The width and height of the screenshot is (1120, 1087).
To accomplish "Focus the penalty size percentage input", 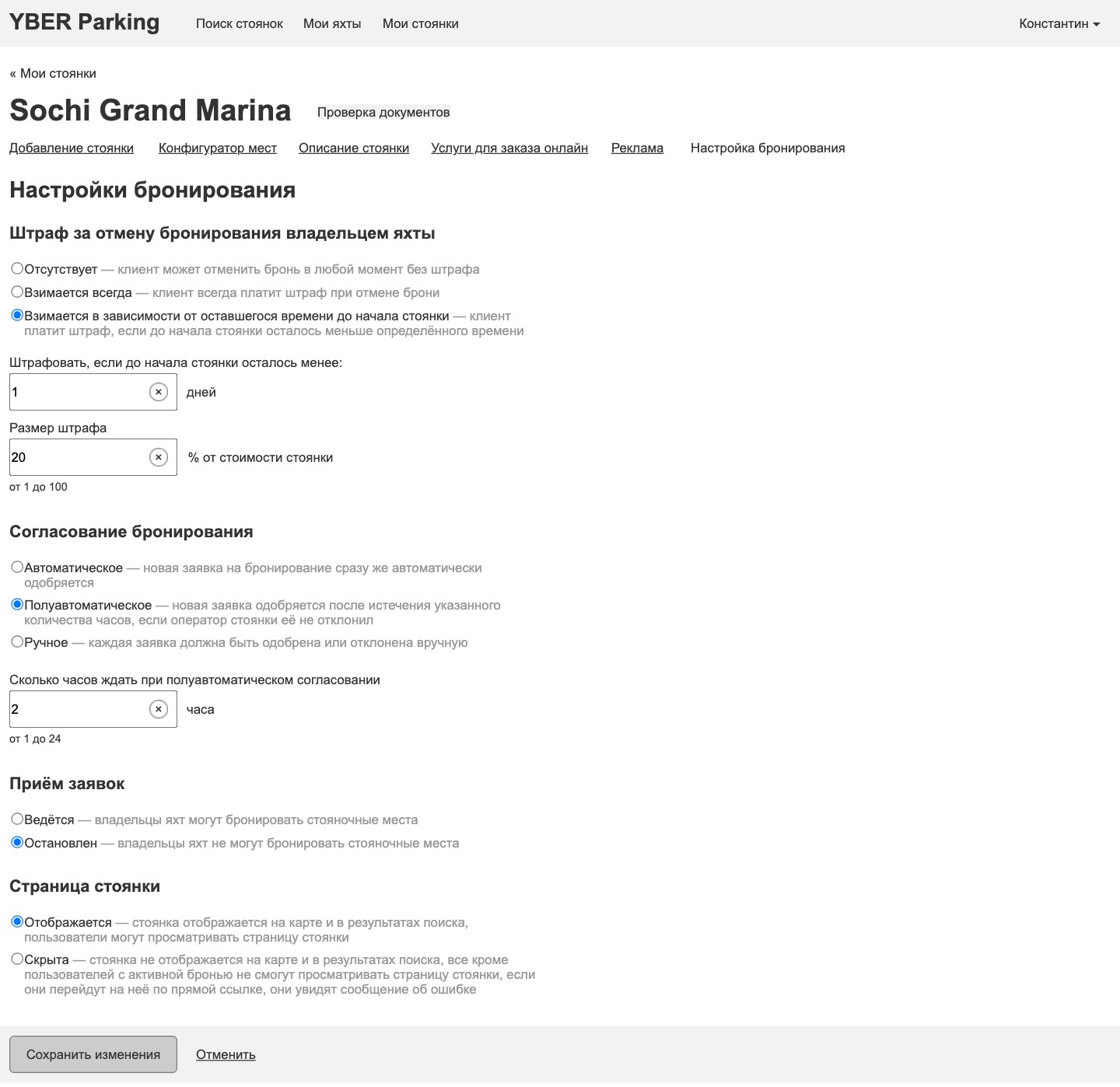I will [93, 457].
